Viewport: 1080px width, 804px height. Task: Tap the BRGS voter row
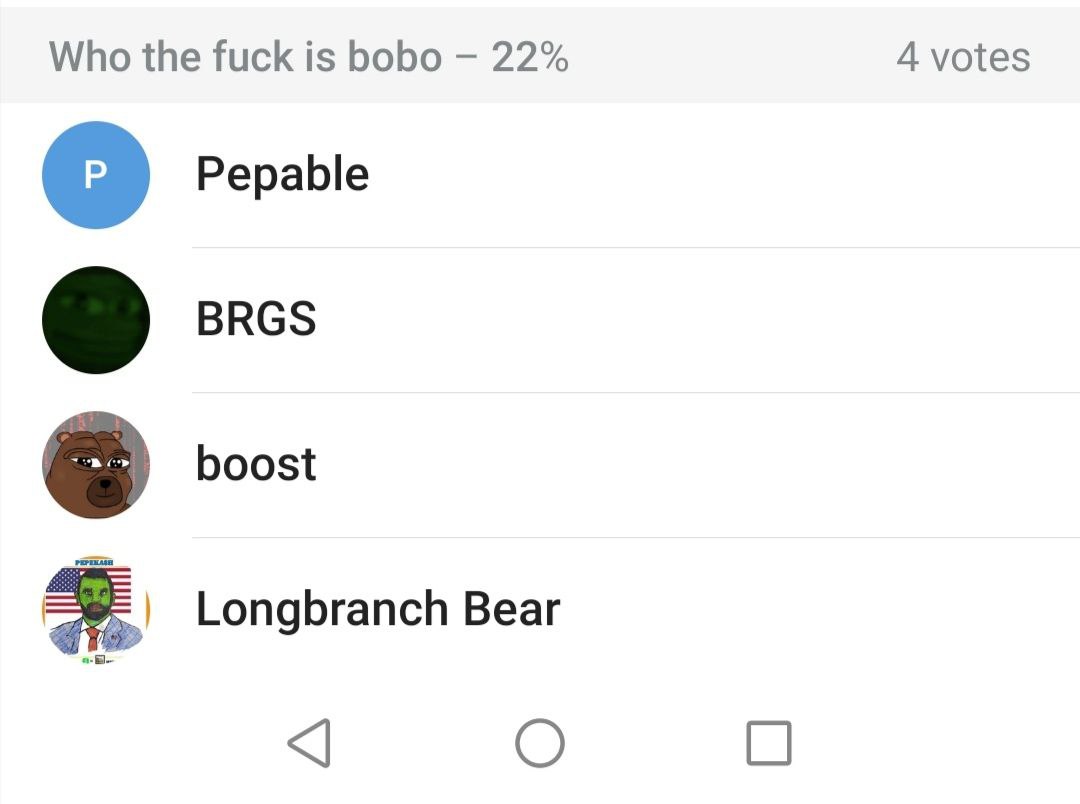(540, 320)
